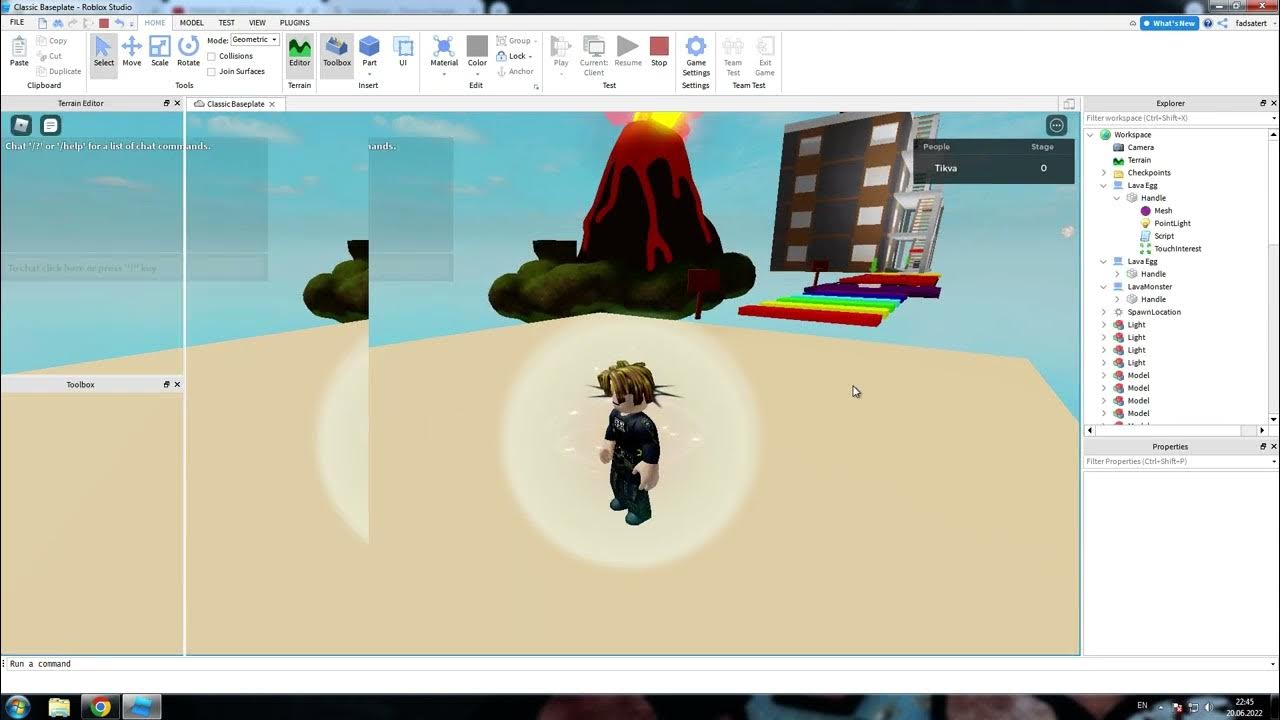Switch to the VIEW ribbon tab
Image resolution: width=1280 pixels, height=720 pixels.
(257, 22)
